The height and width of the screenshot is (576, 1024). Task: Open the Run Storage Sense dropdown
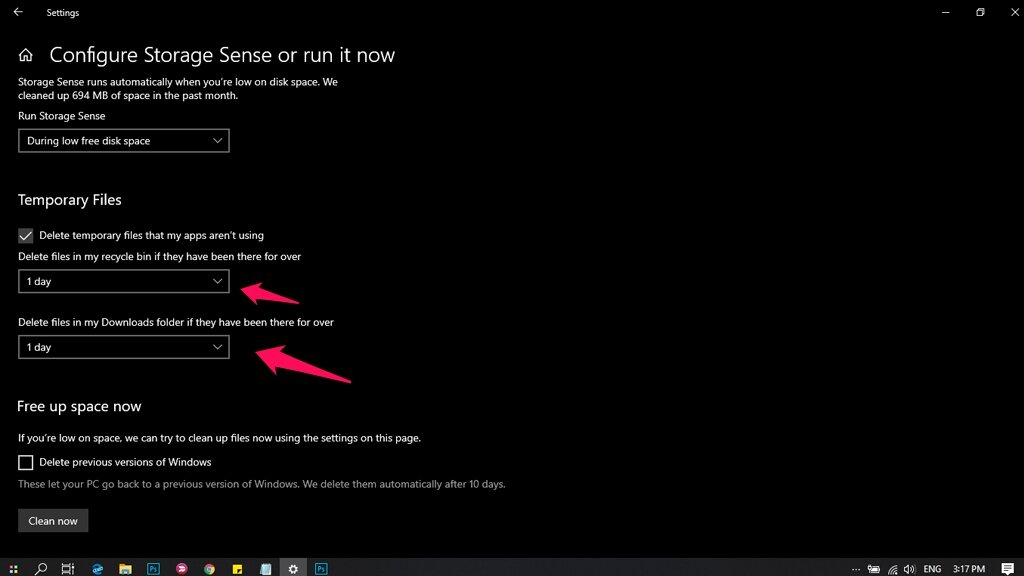123,140
